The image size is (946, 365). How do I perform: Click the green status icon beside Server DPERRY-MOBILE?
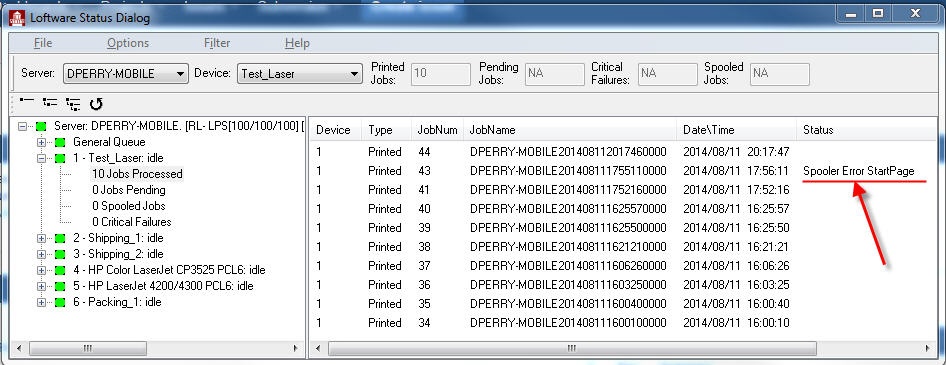(41, 127)
